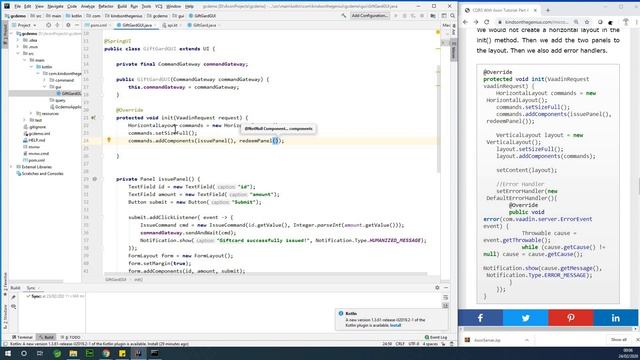Click the 4 spaces indent indicator

point(430,344)
